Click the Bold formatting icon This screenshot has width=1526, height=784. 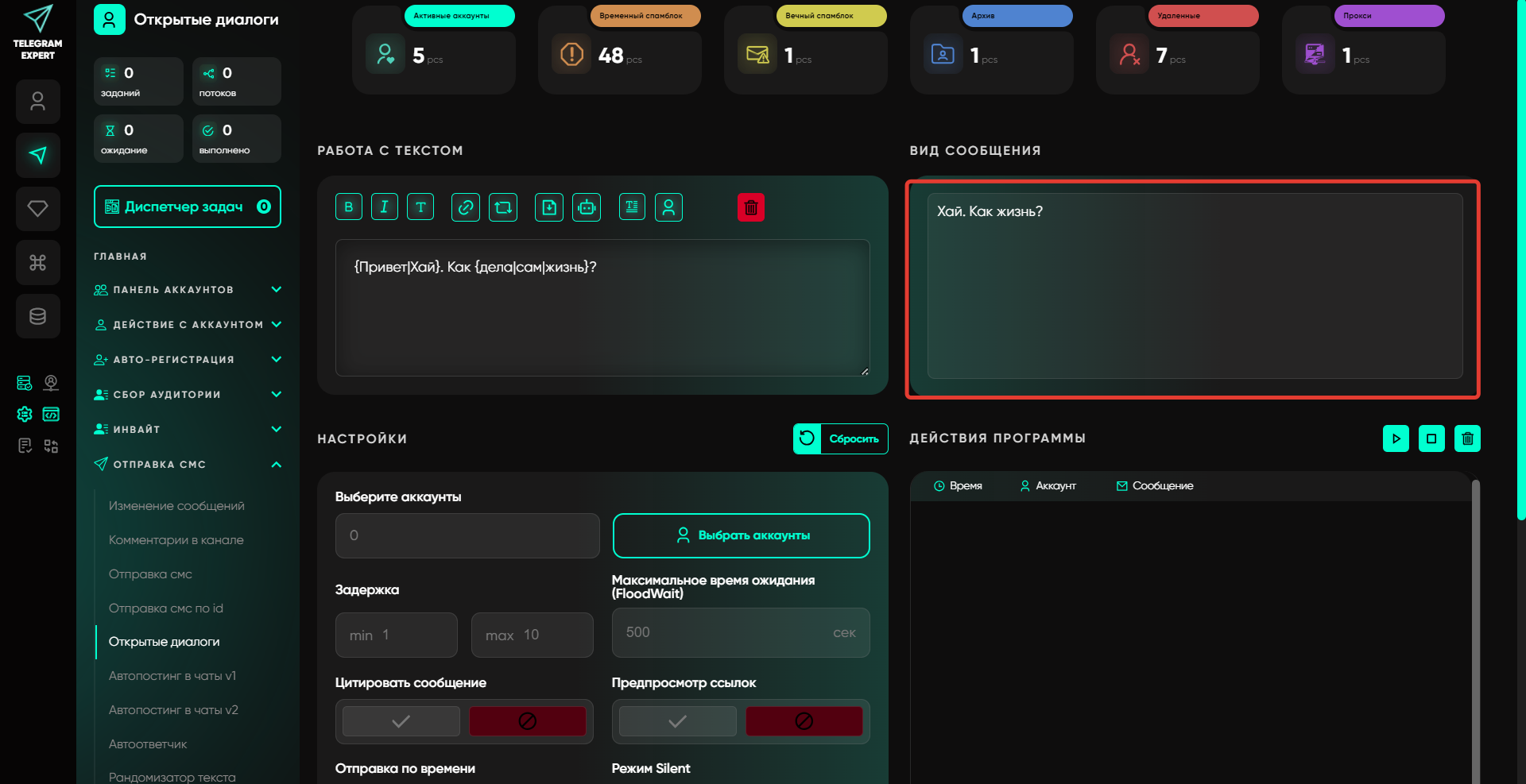348,207
